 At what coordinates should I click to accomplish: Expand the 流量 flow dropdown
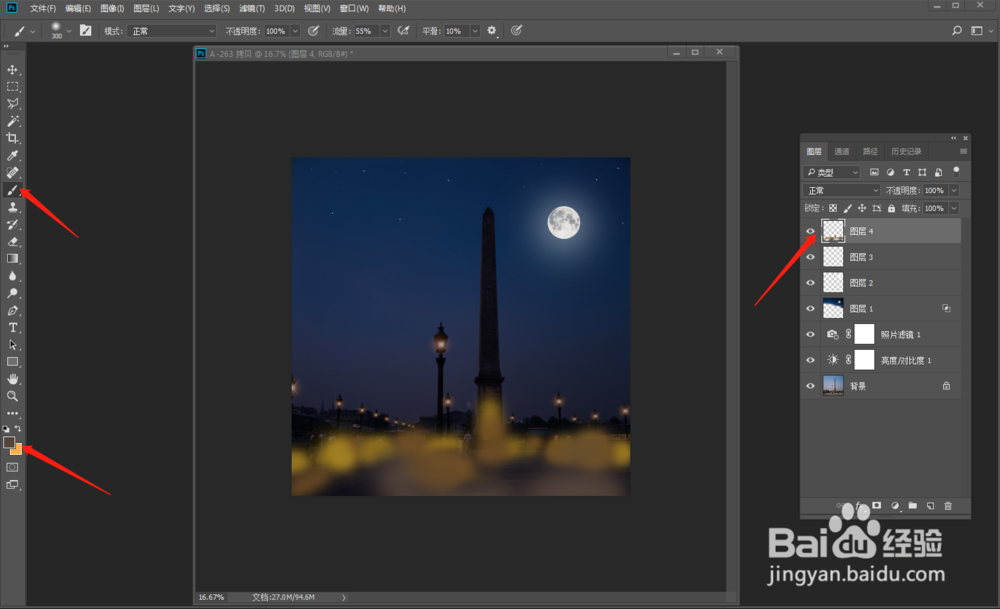[385, 31]
